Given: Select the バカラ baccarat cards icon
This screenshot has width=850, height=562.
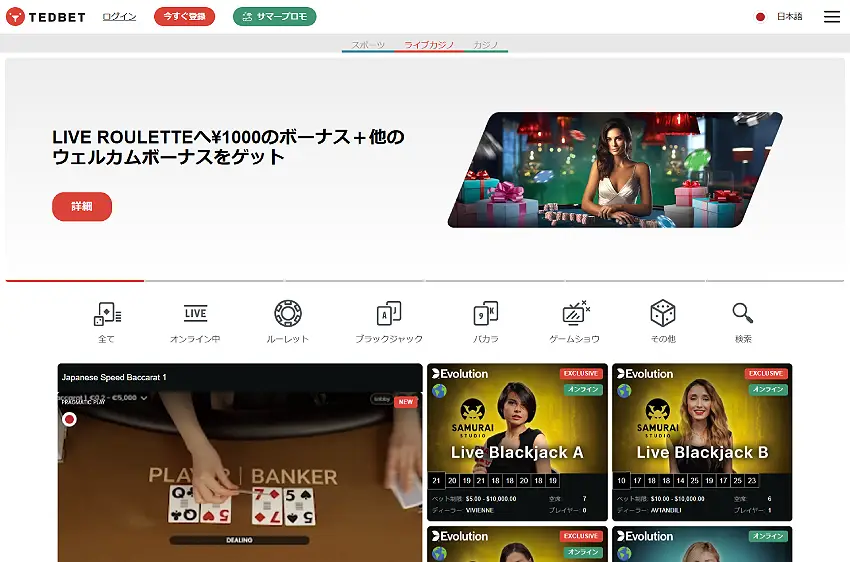Looking at the screenshot, I should point(486,313).
